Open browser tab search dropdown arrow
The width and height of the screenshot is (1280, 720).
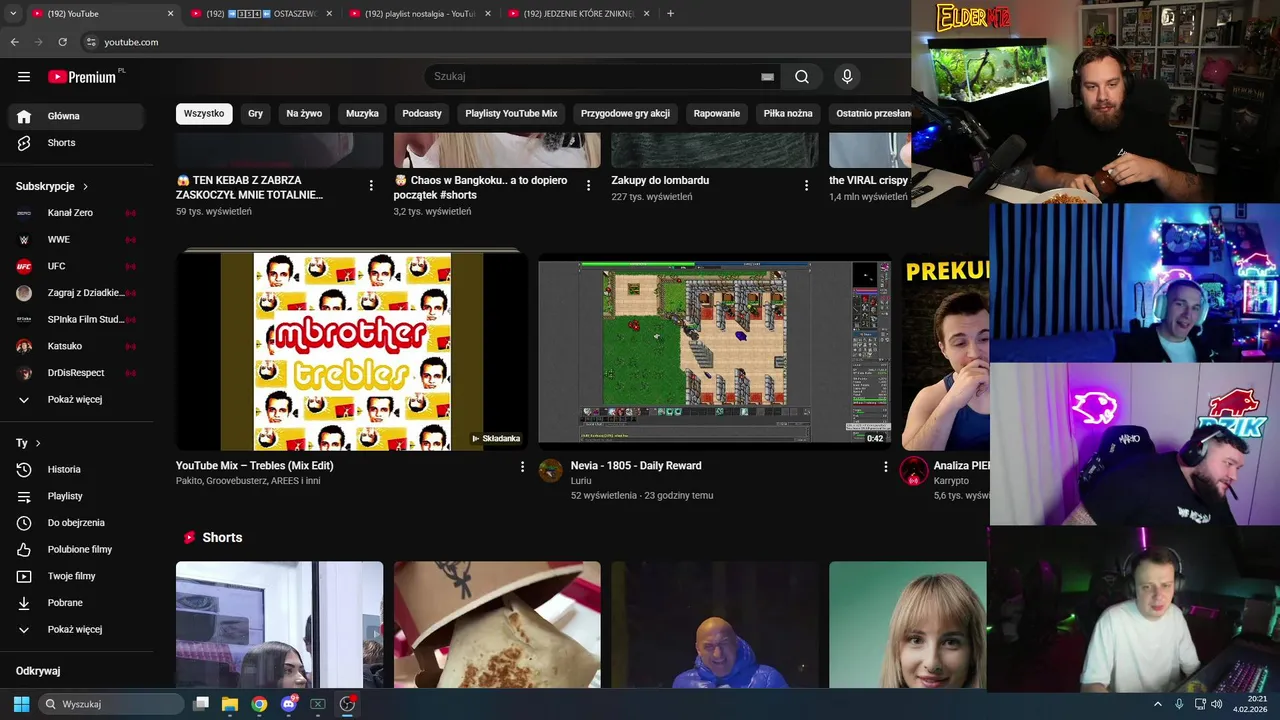[13, 14]
